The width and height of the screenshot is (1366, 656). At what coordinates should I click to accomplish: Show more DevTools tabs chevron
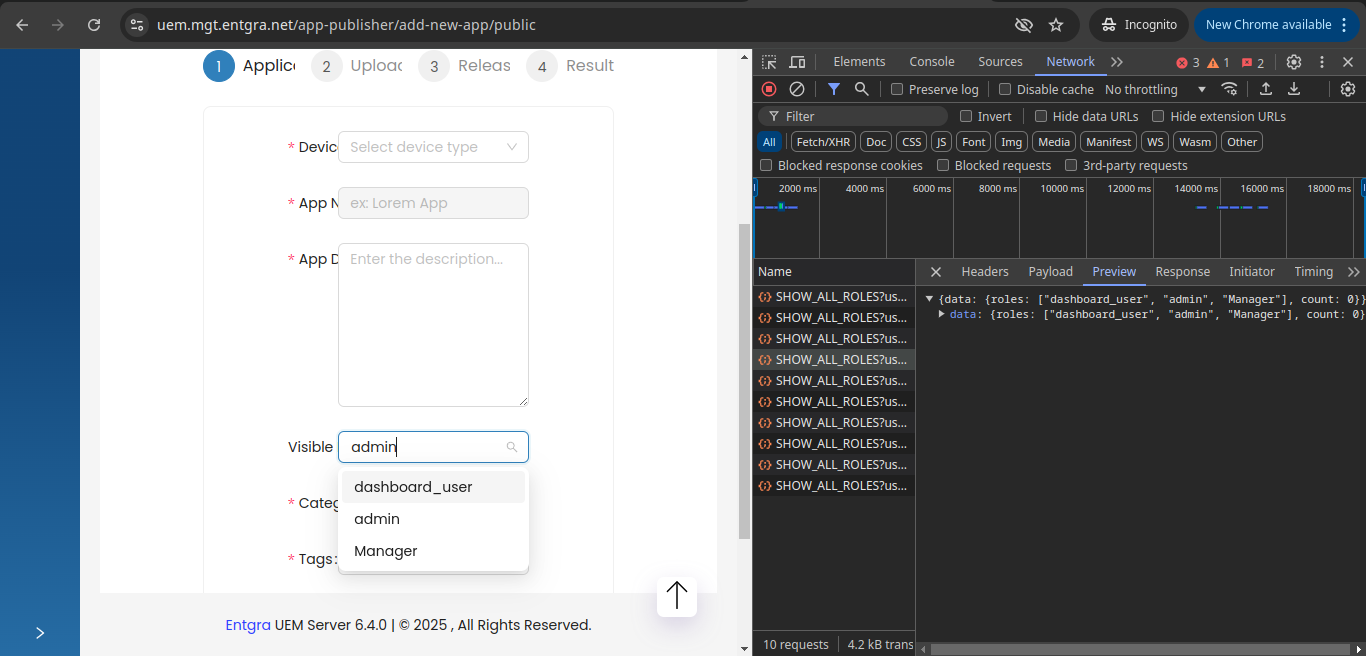pyautogui.click(x=1117, y=62)
